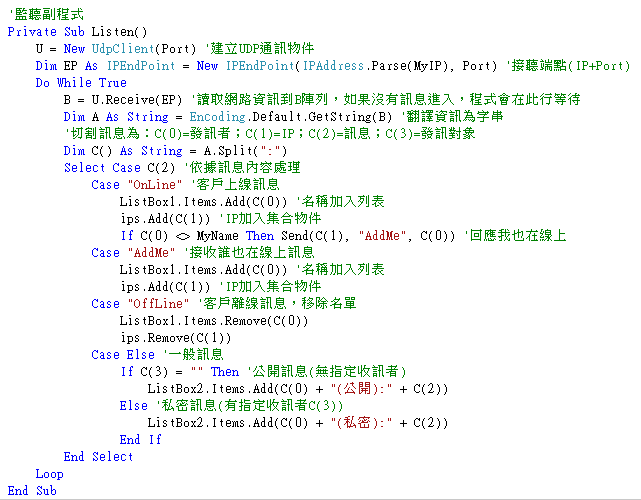Click the comment '一般訊息

coord(194,354)
